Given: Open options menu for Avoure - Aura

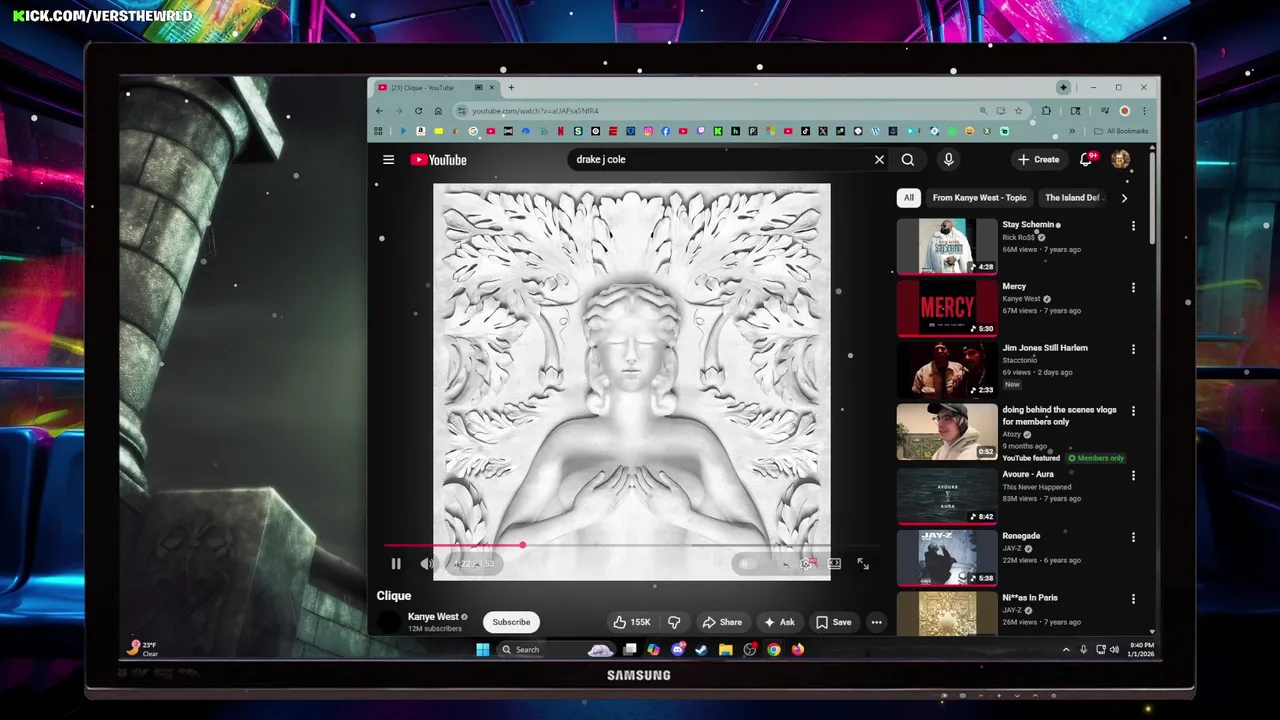Looking at the screenshot, I should [x=1133, y=475].
